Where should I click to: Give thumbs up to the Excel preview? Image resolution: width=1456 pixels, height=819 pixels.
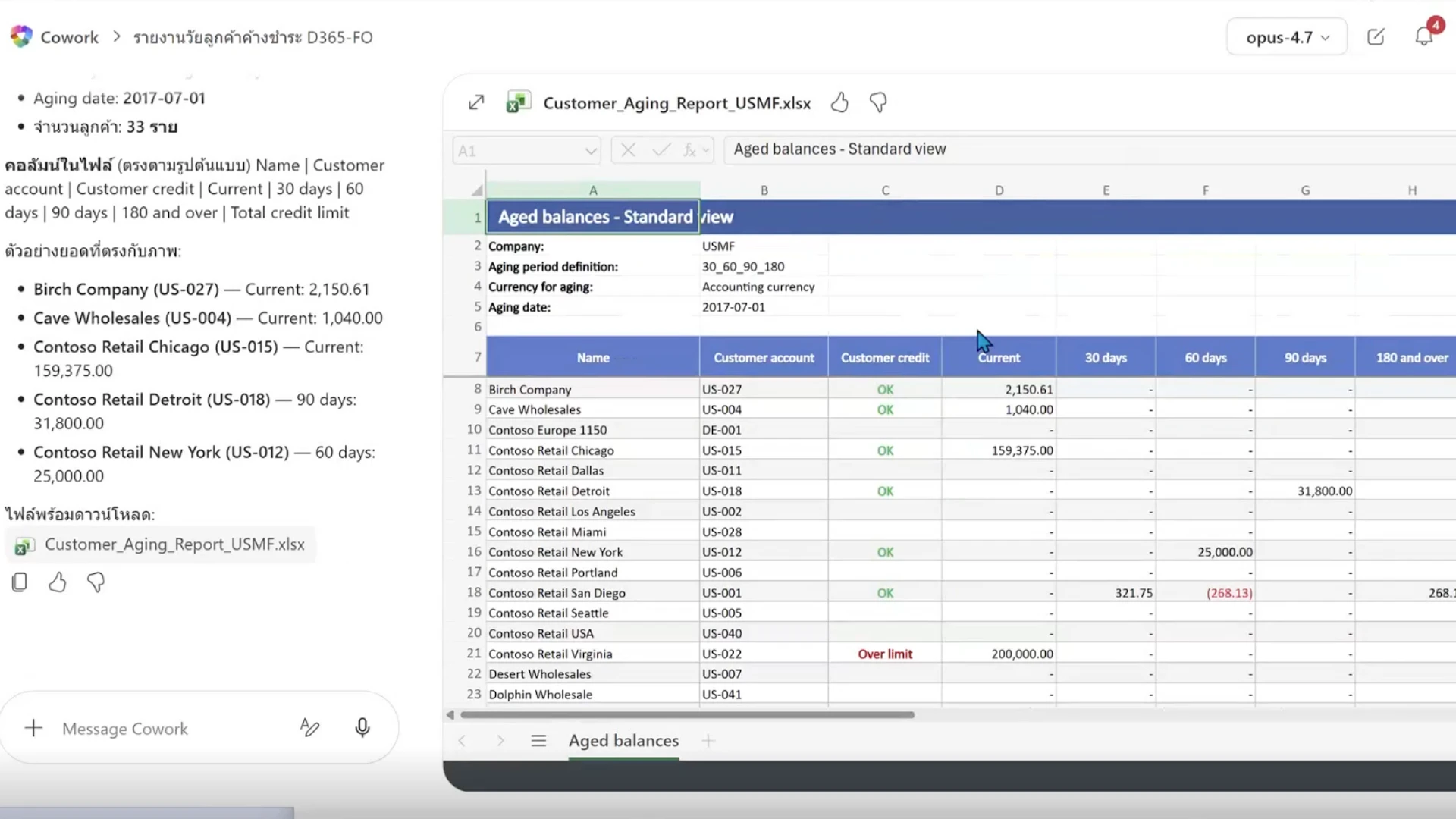point(839,102)
